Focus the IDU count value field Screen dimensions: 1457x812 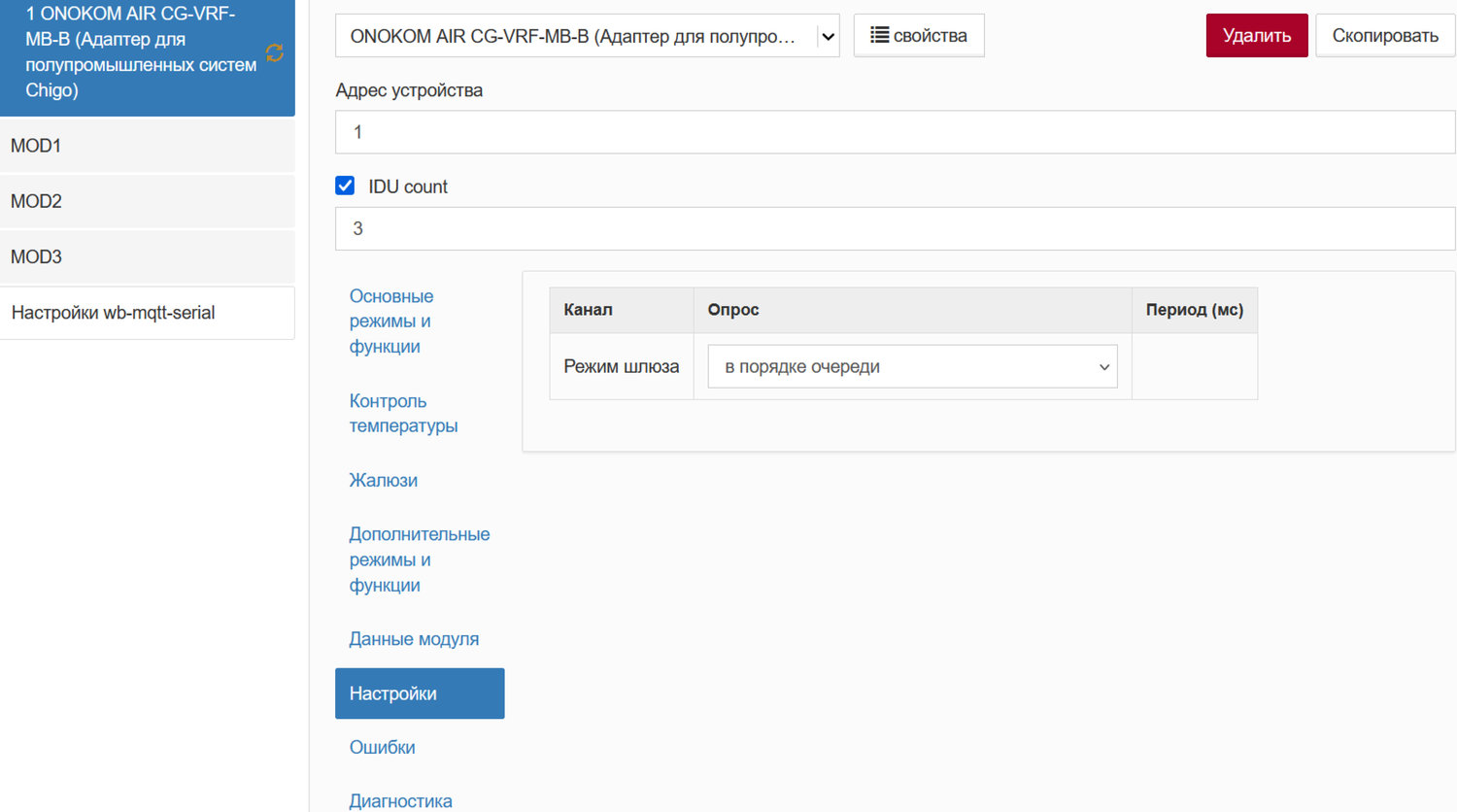point(895,228)
